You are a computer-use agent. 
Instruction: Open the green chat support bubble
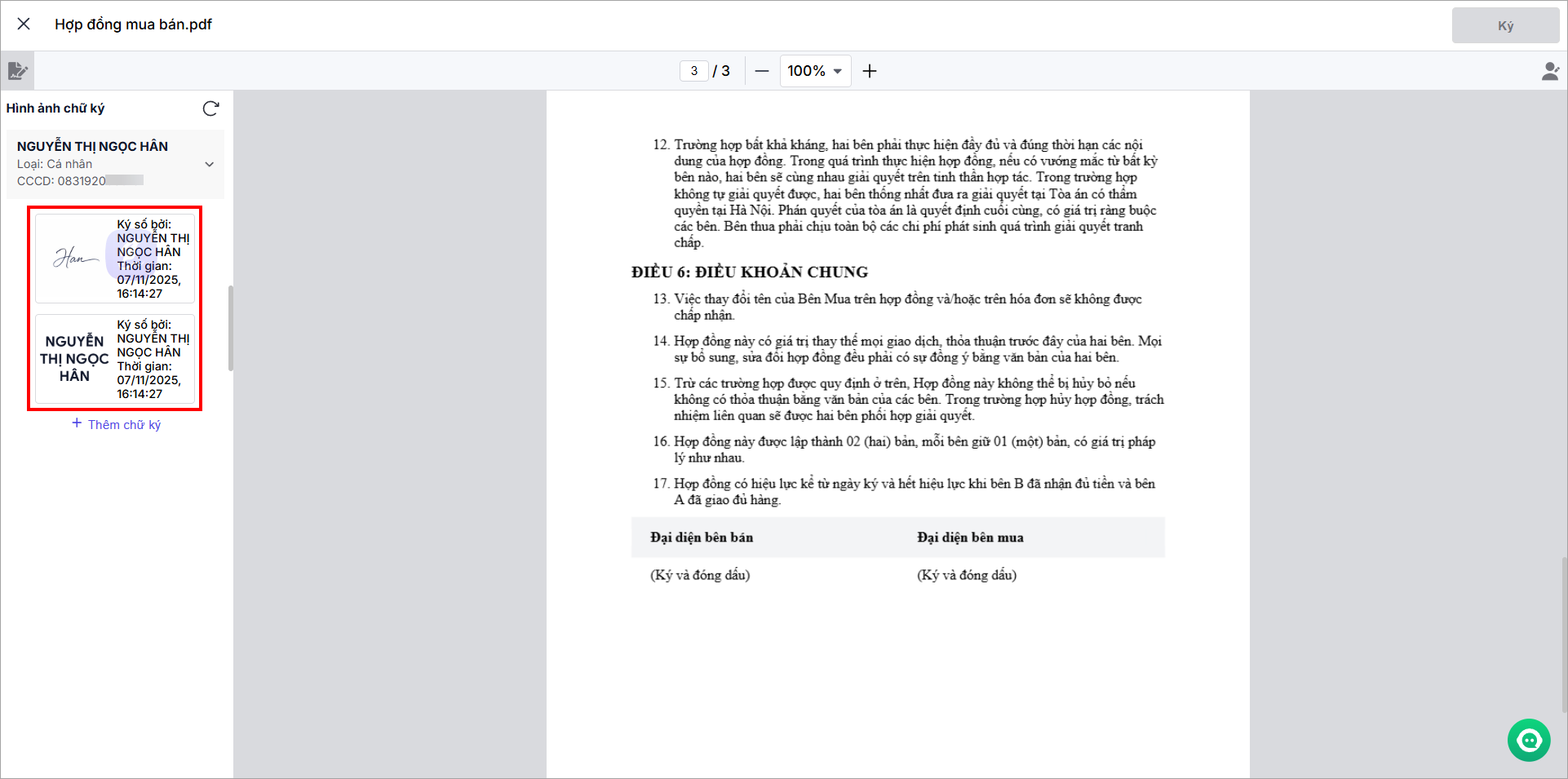pos(1528,740)
